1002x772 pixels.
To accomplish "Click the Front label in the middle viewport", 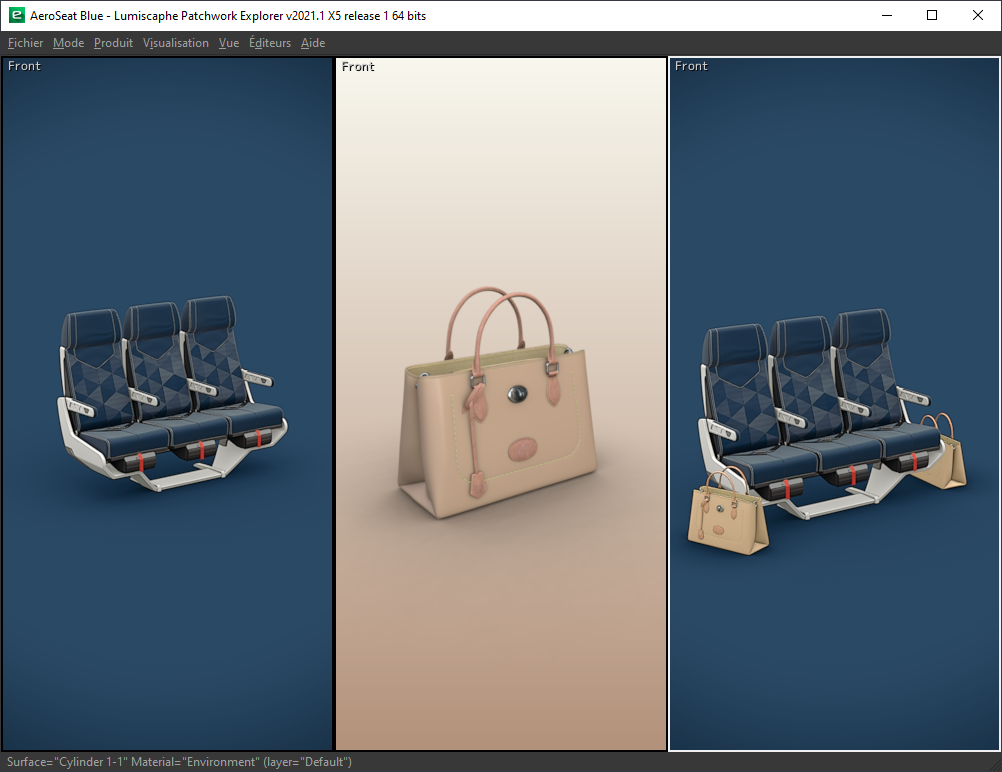I will click(358, 67).
